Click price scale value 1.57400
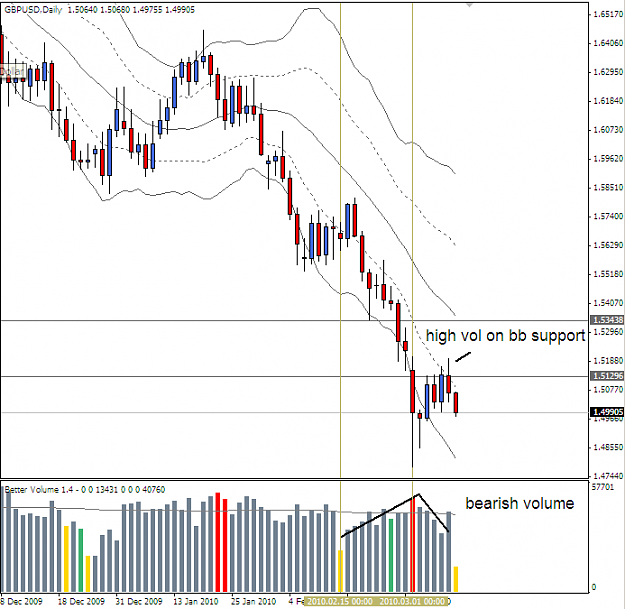 [x=608, y=216]
